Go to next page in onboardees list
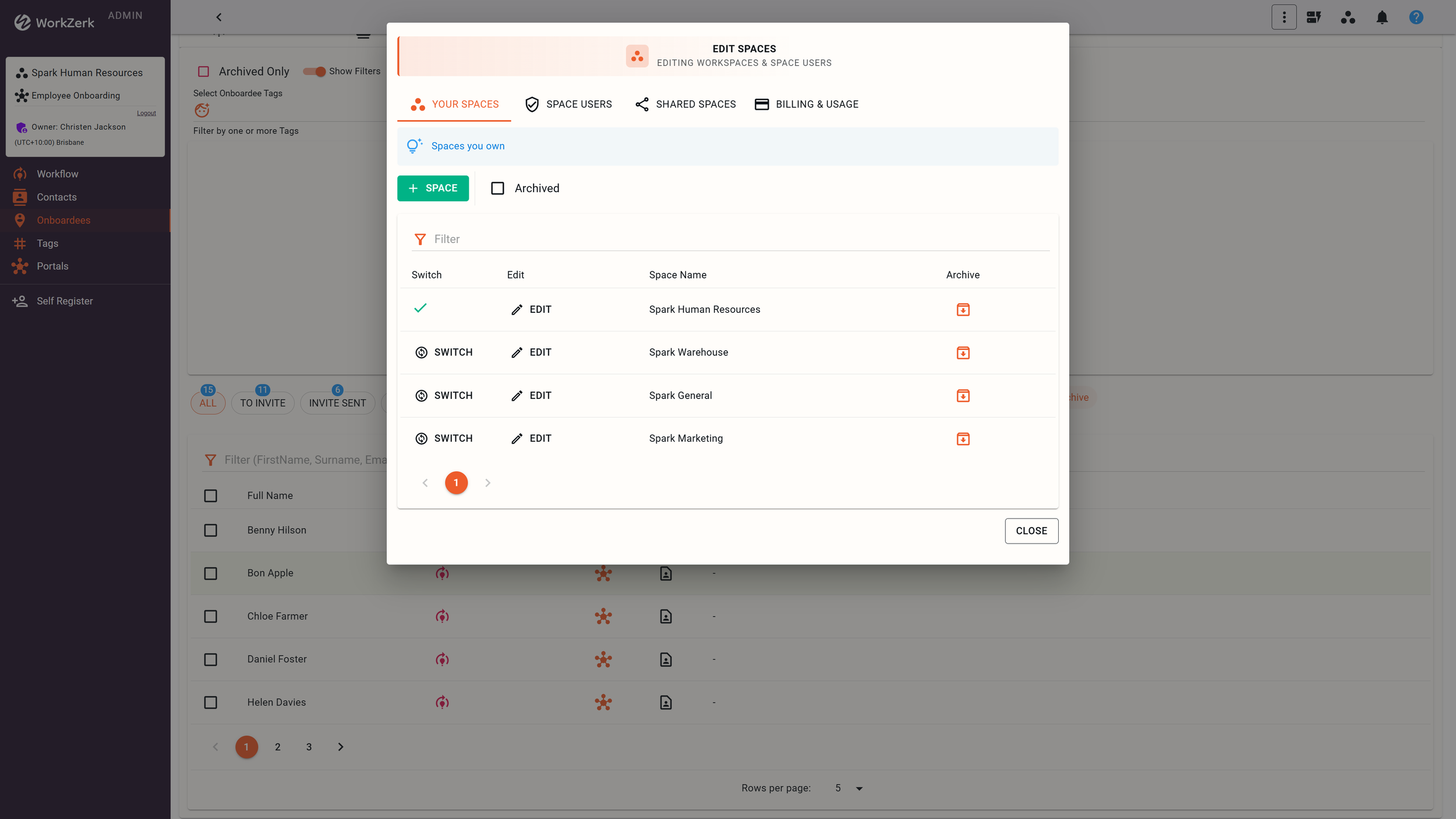Image resolution: width=1456 pixels, height=819 pixels. [x=341, y=747]
